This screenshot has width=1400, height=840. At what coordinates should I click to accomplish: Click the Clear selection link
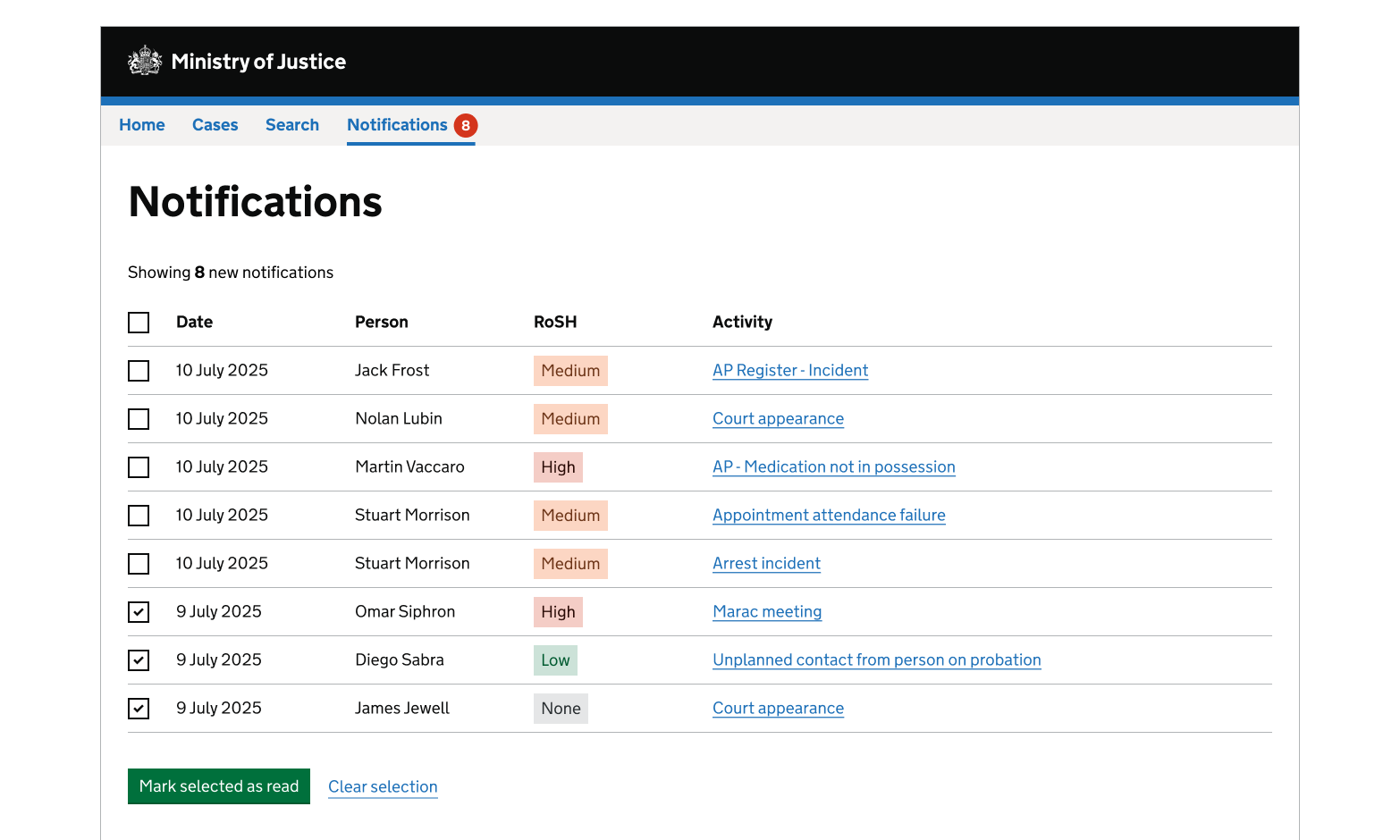click(383, 786)
